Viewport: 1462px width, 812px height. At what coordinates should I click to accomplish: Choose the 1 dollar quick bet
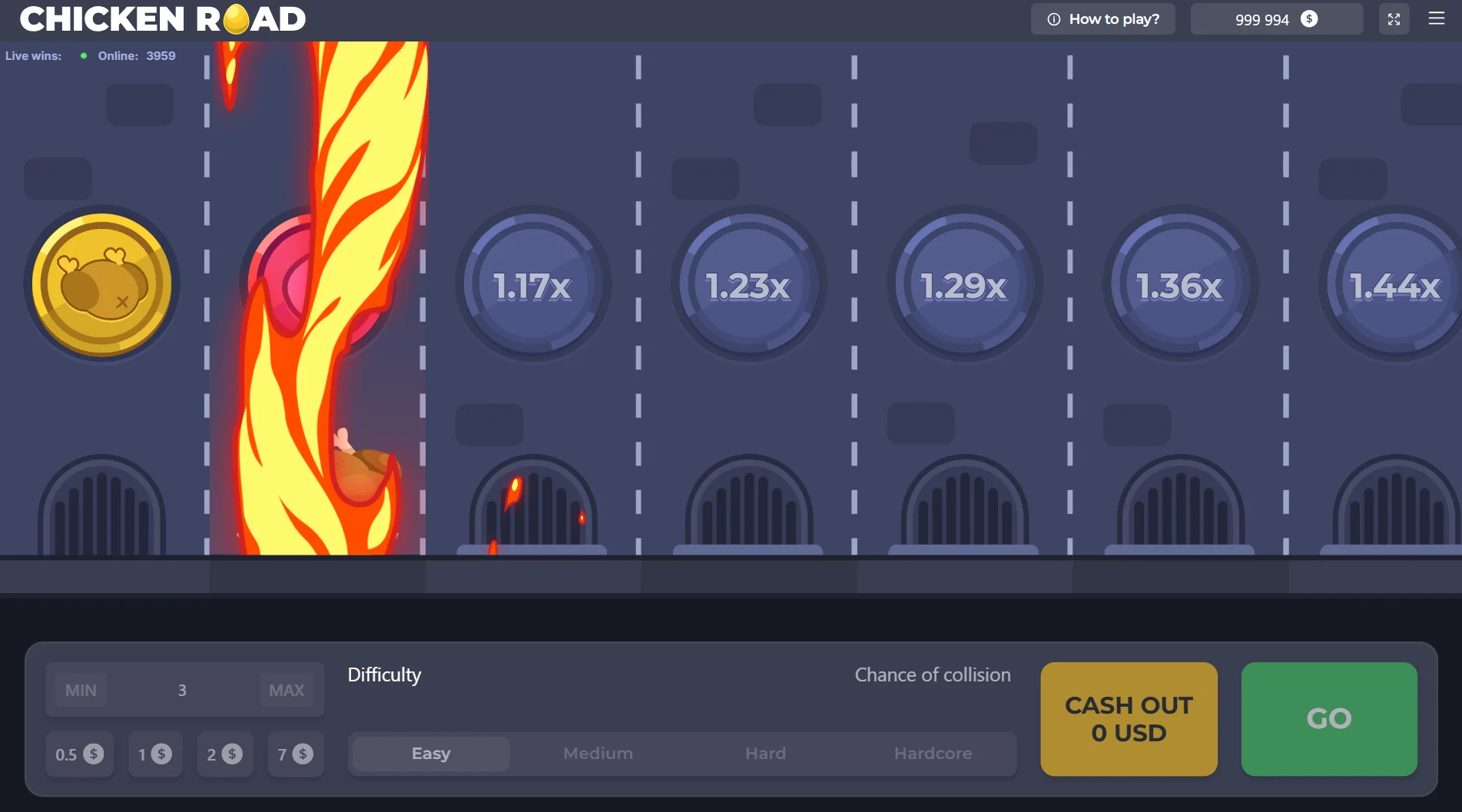pyautogui.click(x=155, y=754)
